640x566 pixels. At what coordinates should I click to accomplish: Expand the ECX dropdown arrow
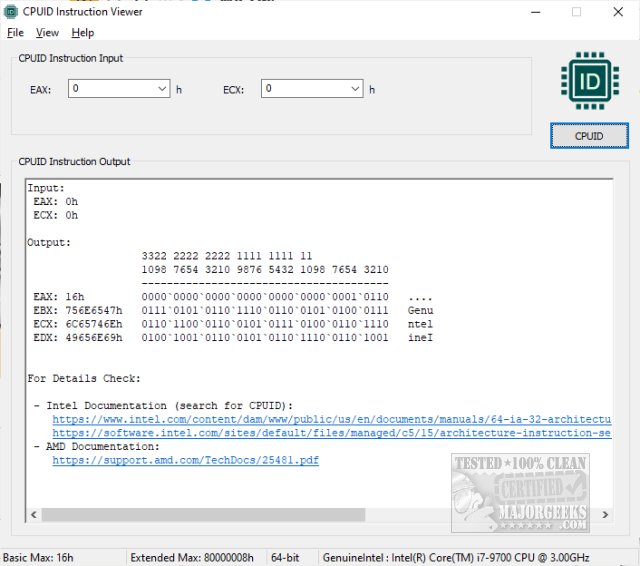click(x=355, y=89)
